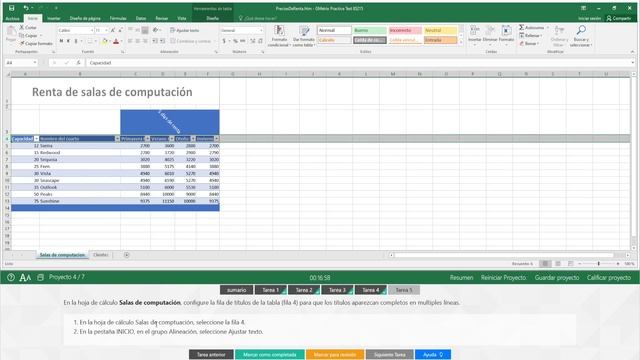Click the decrease indent icon
Screen dimensions: 640x360
[x=155, y=41]
